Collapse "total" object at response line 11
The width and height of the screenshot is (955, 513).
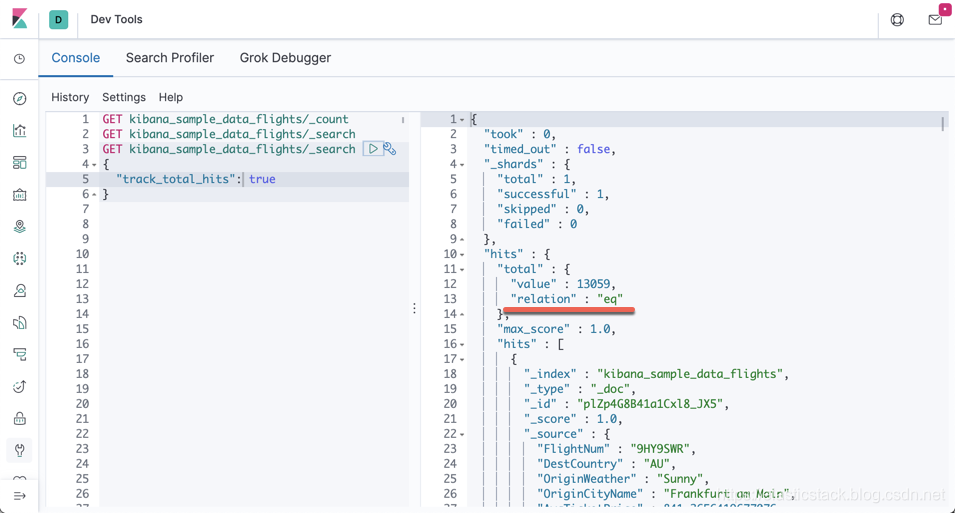point(462,269)
